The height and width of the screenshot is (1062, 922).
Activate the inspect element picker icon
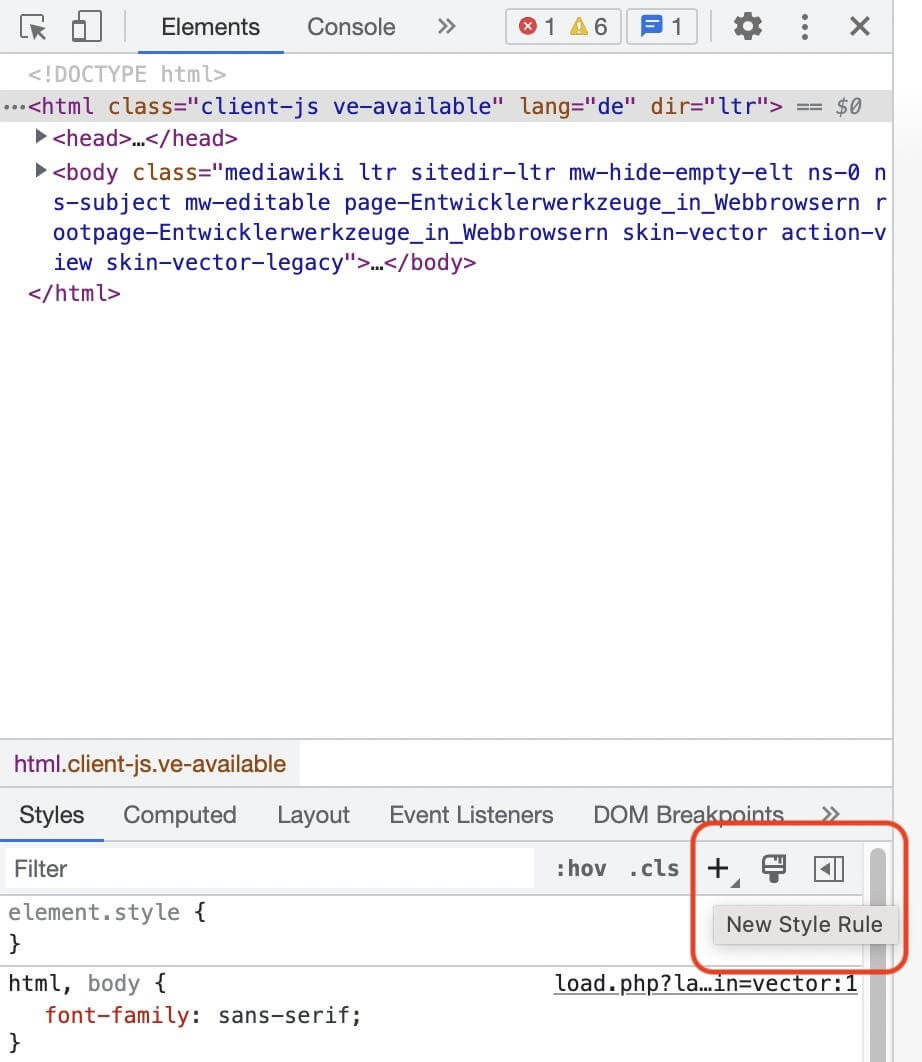tap(33, 27)
